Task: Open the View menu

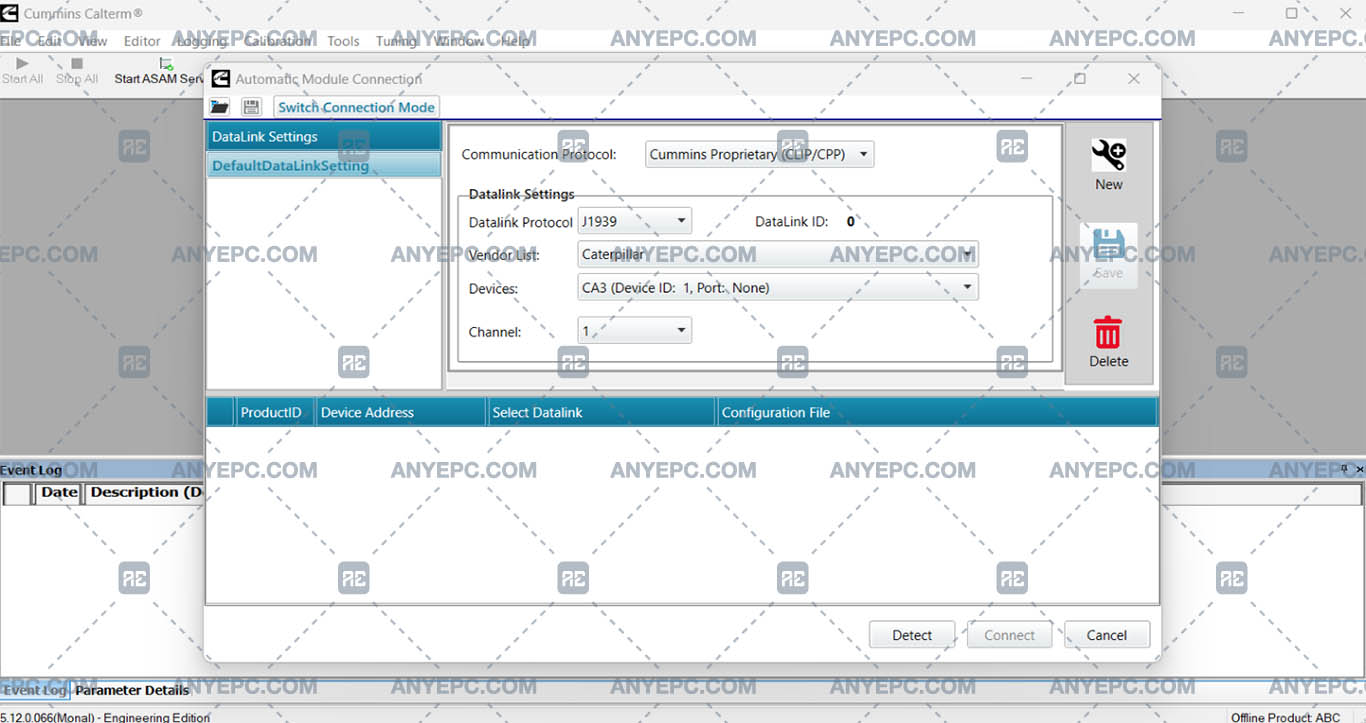Action: coord(92,41)
